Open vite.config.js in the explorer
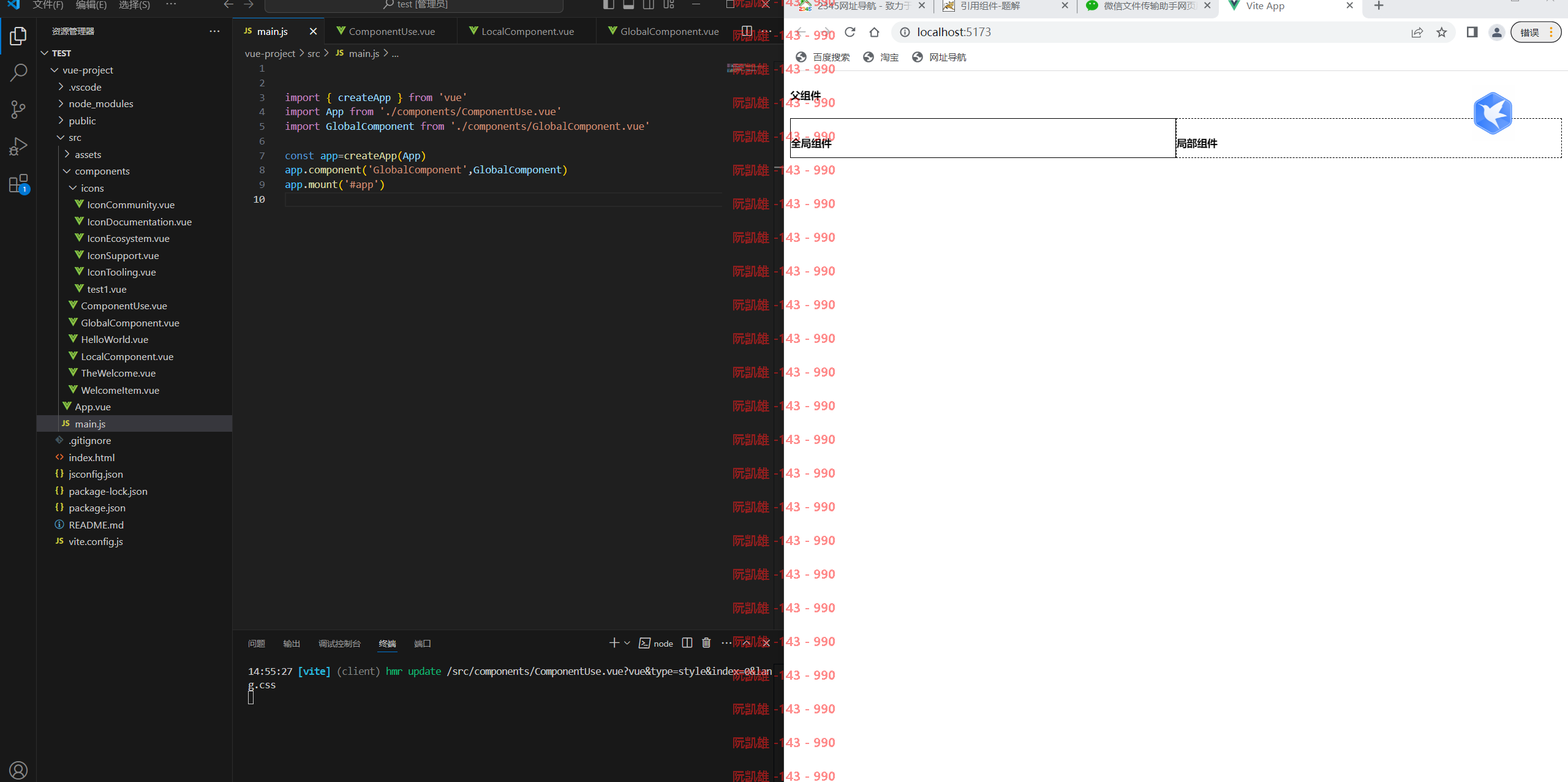This screenshot has height=782, width=1568. (134, 541)
